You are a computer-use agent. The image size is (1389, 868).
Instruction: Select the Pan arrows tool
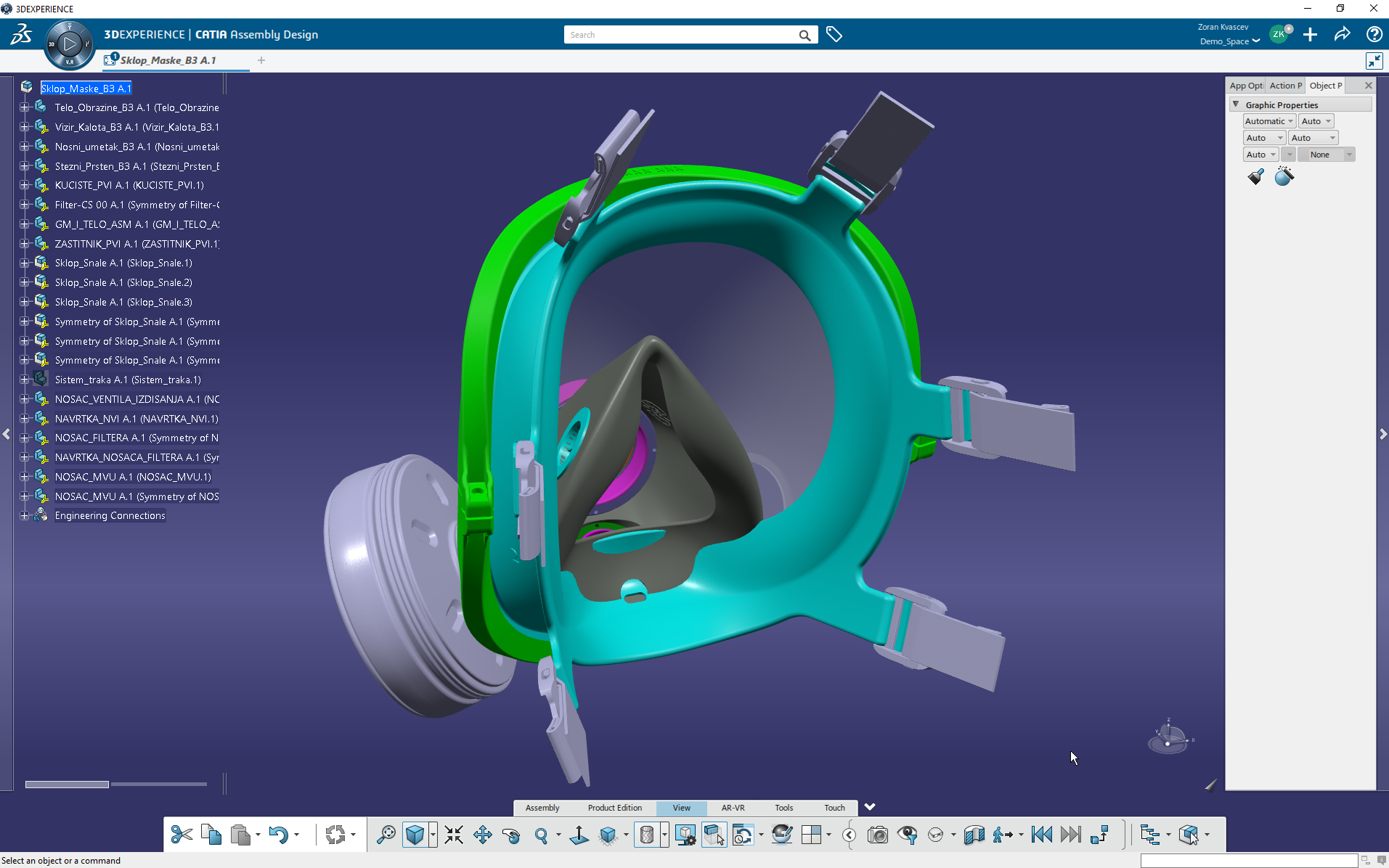coord(483,835)
